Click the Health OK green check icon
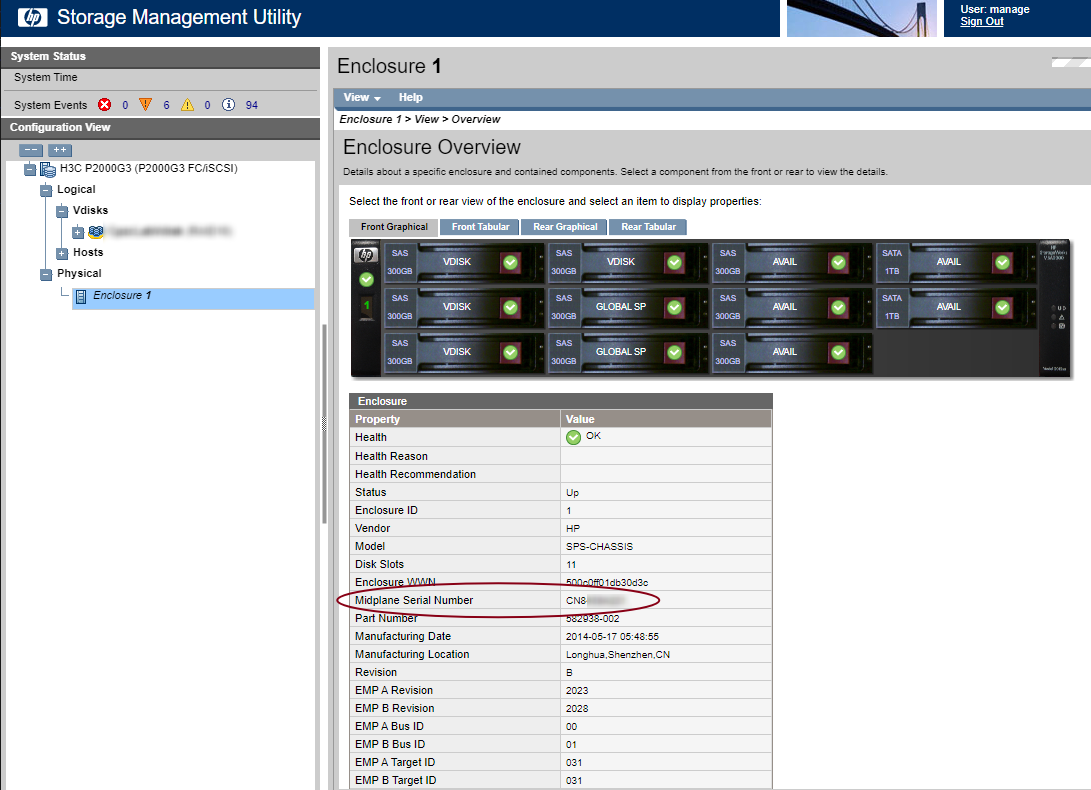This screenshot has width=1091, height=790. [x=573, y=437]
